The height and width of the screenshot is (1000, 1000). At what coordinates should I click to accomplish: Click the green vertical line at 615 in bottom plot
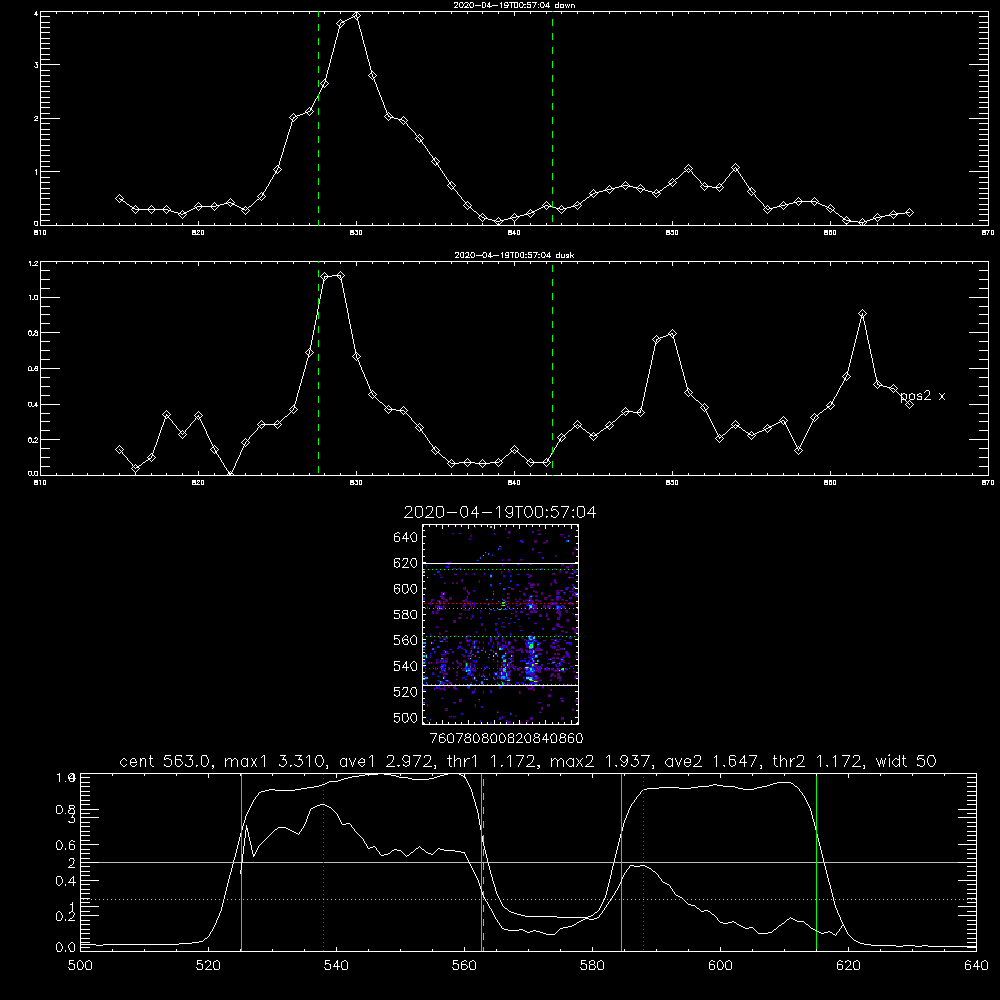pos(816,862)
